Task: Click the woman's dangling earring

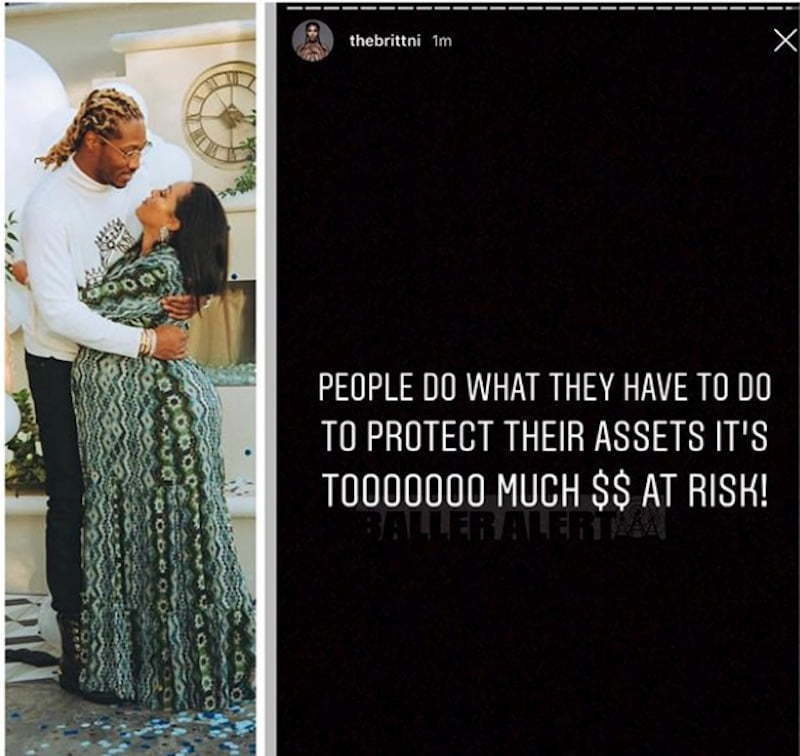Action: pos(164,235)
